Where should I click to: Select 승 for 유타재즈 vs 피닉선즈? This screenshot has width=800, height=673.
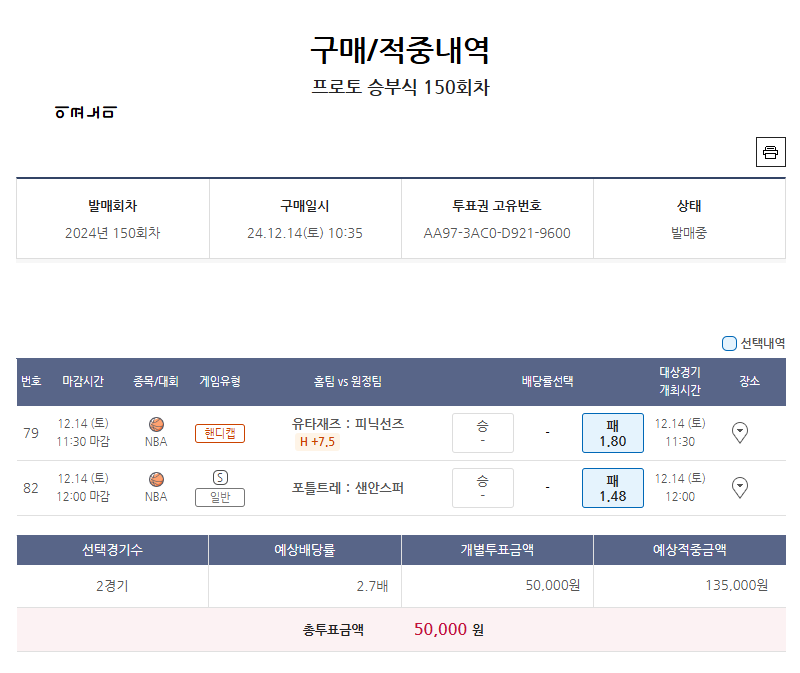click(x=482, y=432)
